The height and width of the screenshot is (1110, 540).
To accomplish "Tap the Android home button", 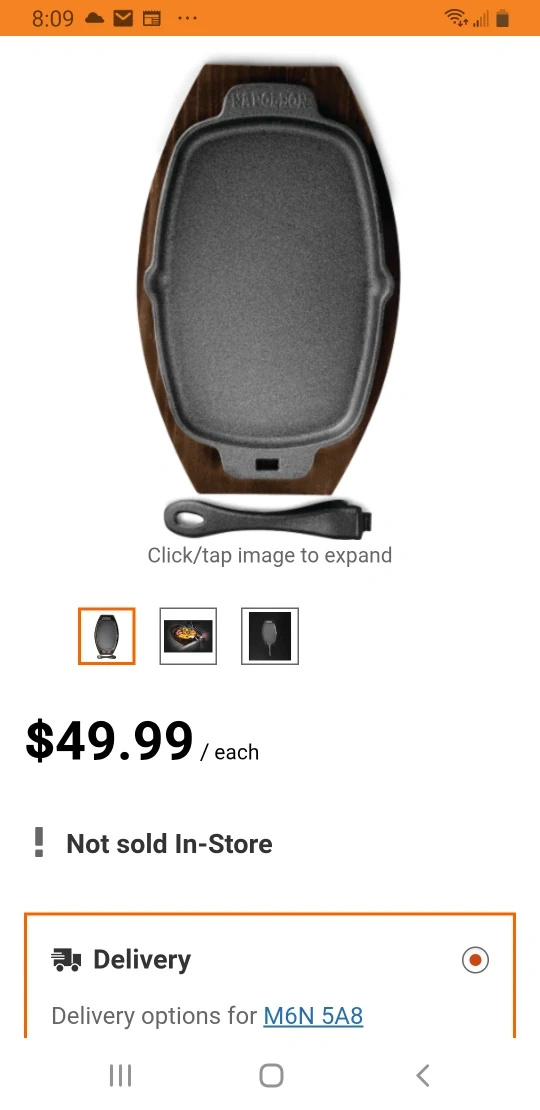I will [271, 1075].
